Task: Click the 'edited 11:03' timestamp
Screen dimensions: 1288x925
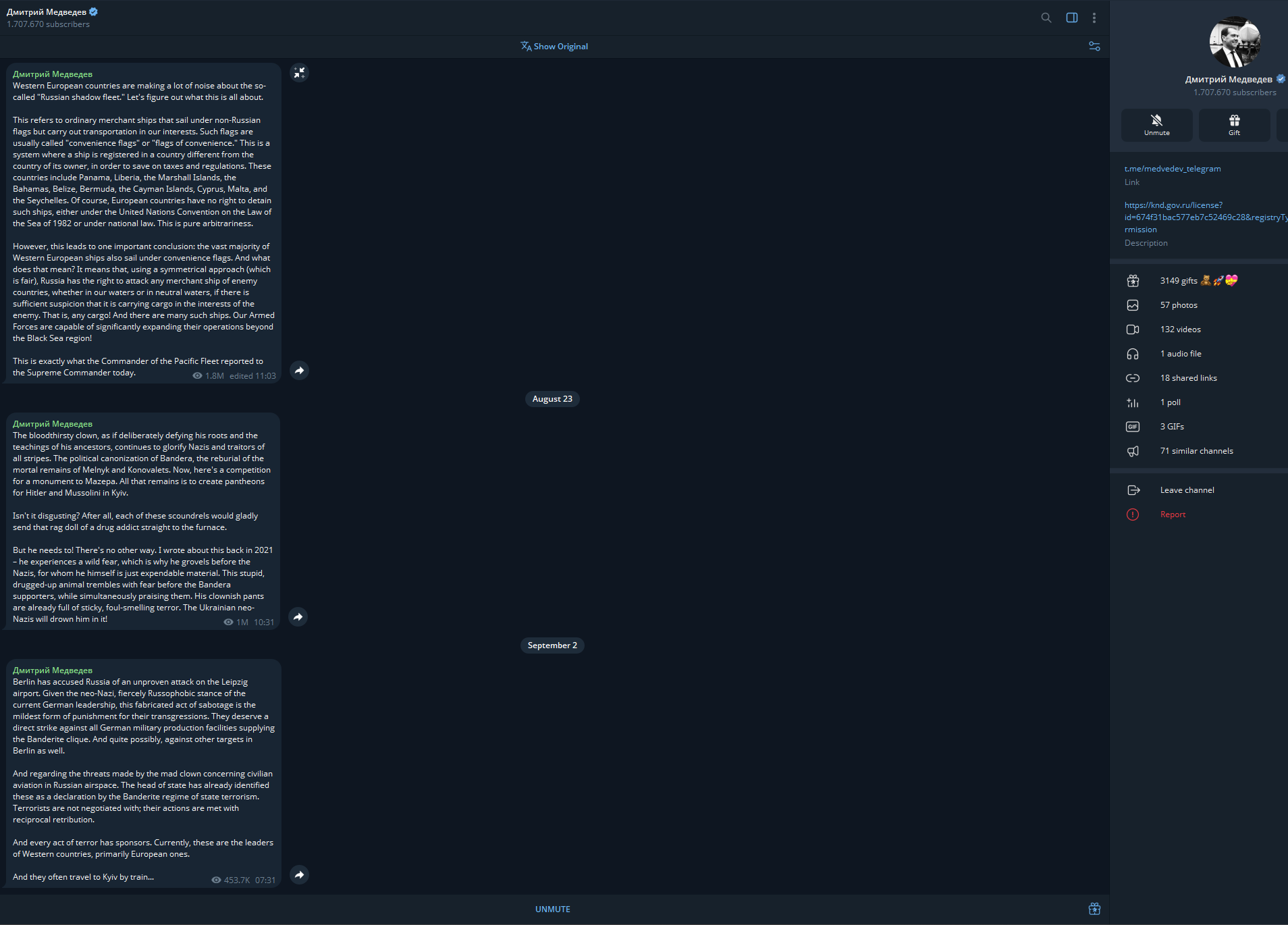Action: [x=252, y=376]
